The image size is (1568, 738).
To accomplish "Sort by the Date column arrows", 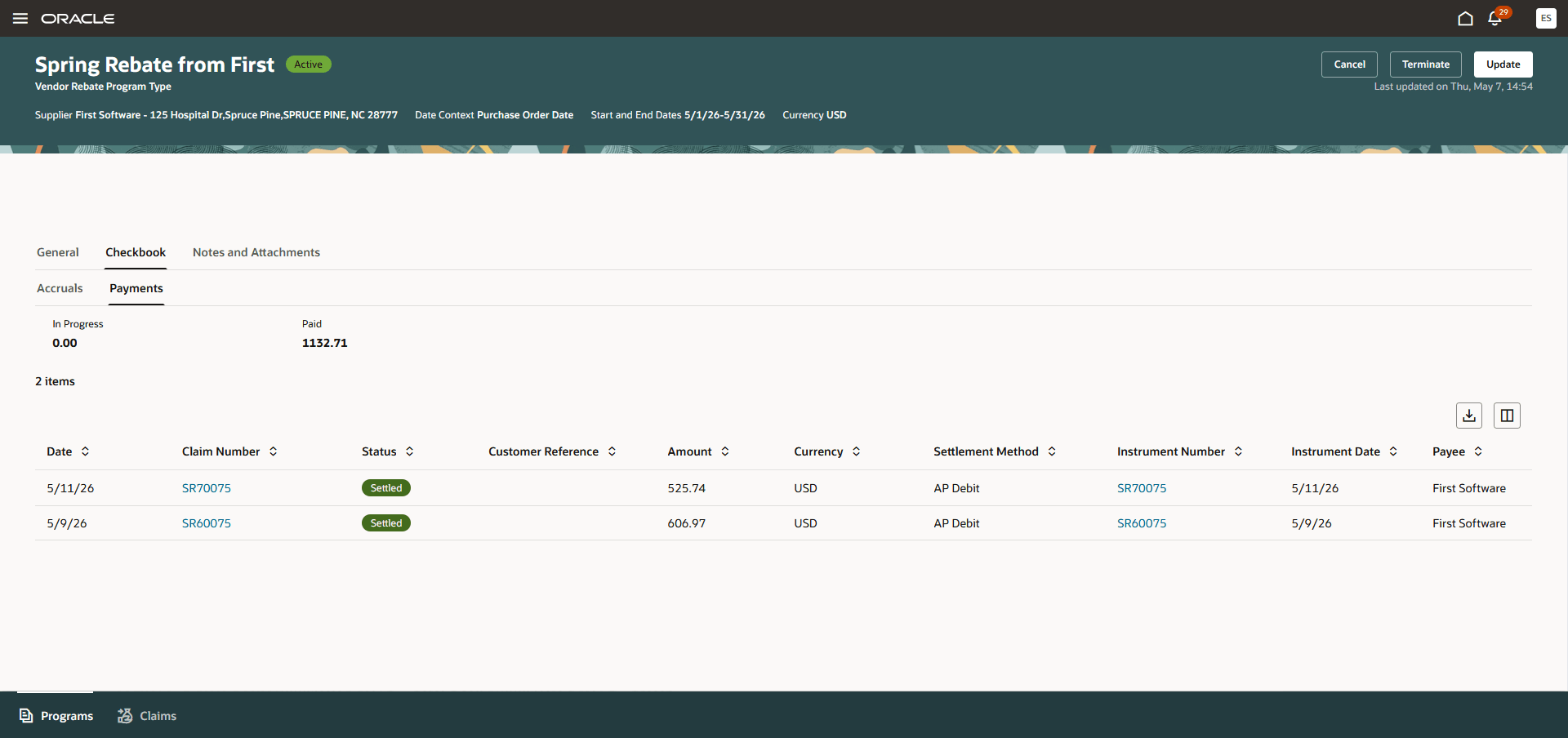I will pos(85,451).
